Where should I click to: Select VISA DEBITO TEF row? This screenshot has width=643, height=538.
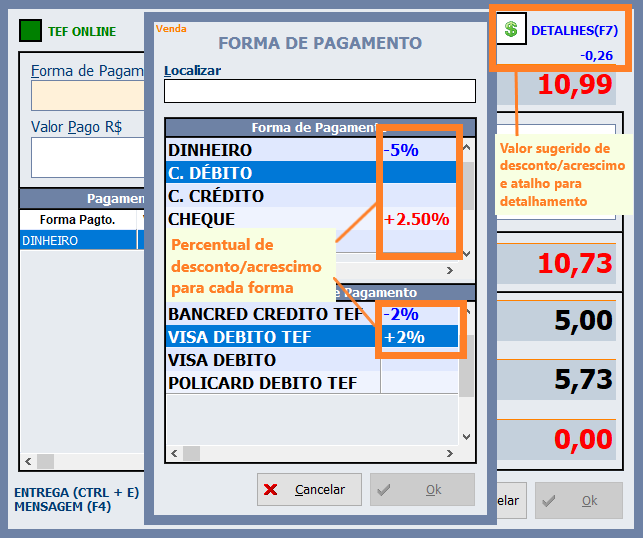tap(271, 337)
